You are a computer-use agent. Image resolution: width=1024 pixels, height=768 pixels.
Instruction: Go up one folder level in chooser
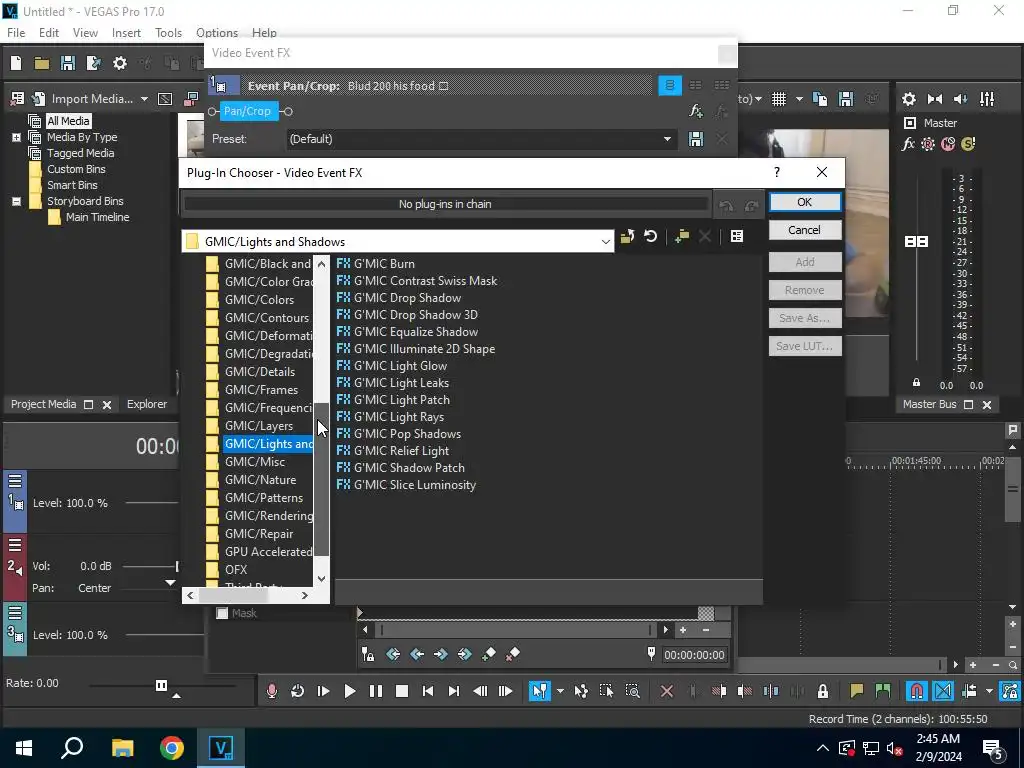tap(627, 236)
